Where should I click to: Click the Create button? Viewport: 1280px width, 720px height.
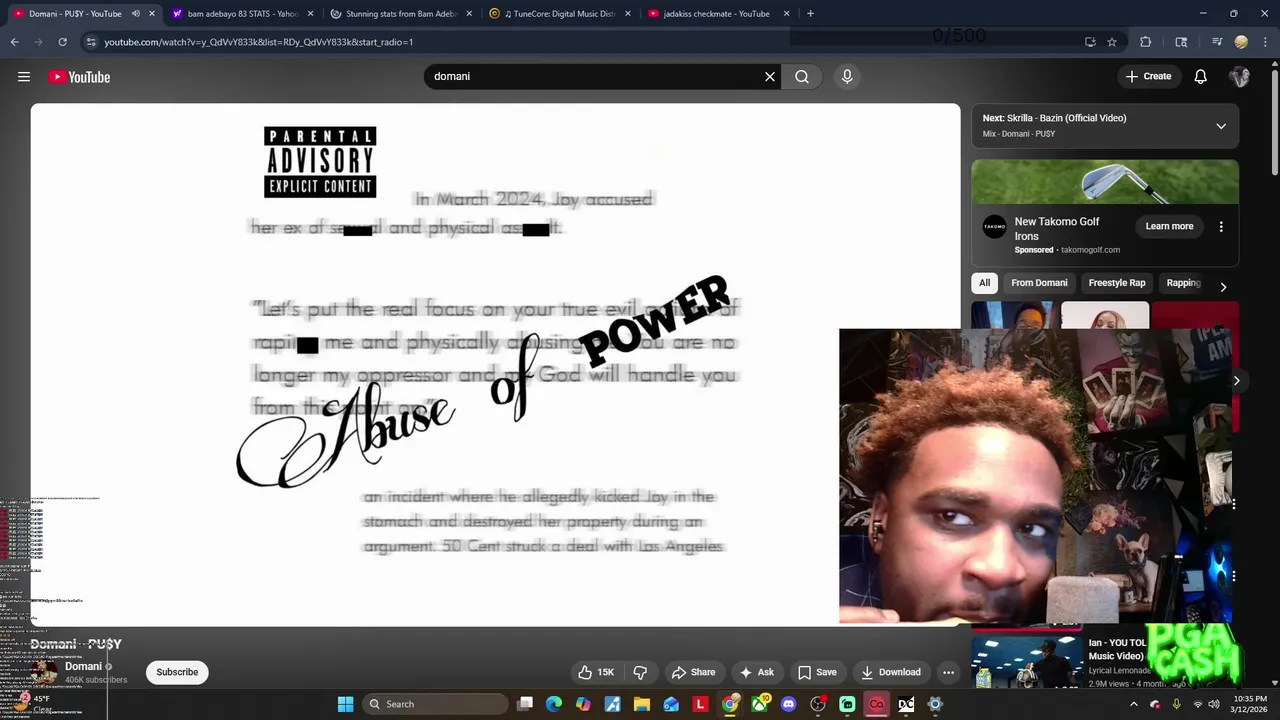click(1148, 76)
